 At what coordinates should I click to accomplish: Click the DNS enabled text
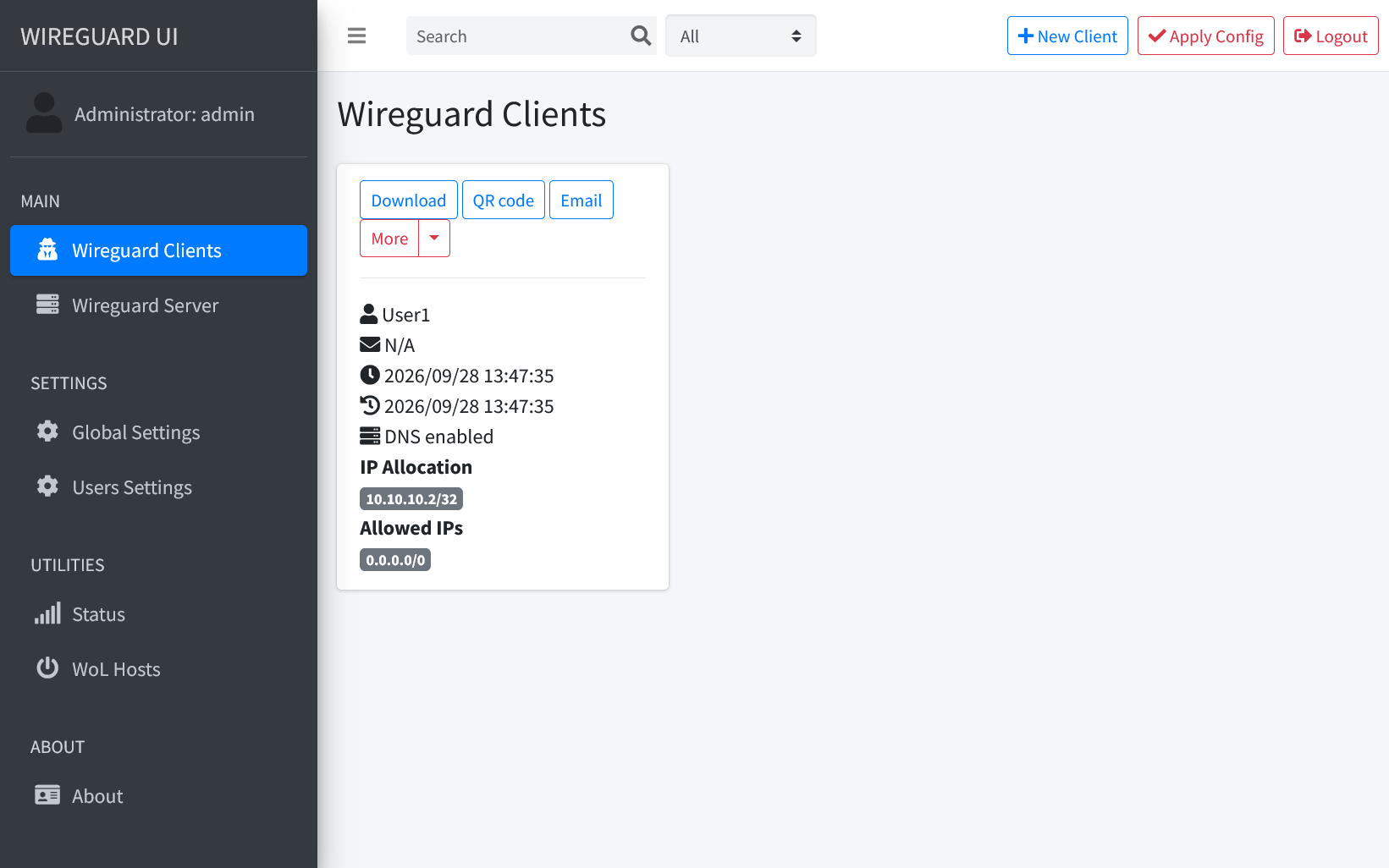tap(439, 437)
